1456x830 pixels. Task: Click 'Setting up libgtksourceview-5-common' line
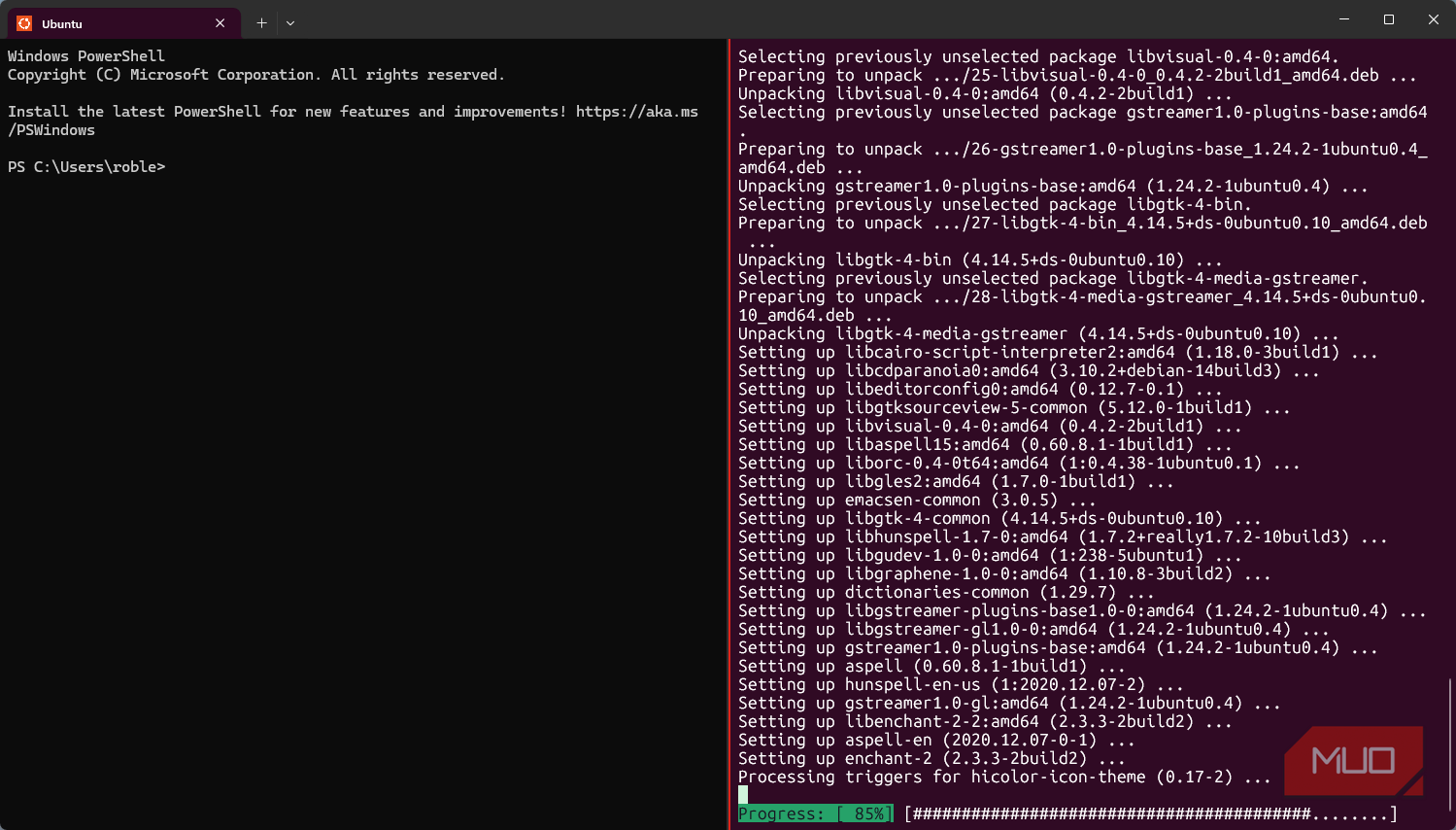coord(1014,407)
